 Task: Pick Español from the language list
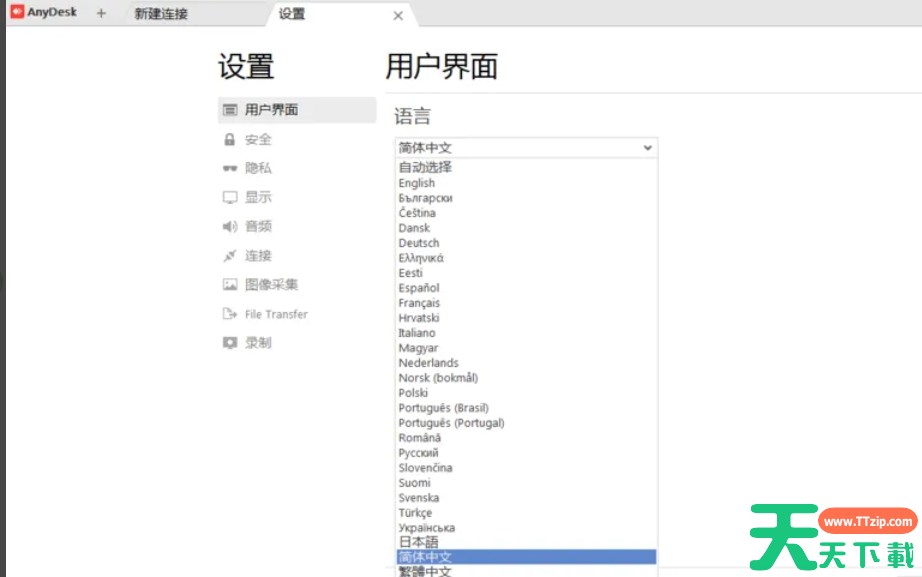[x=526, y=288]
